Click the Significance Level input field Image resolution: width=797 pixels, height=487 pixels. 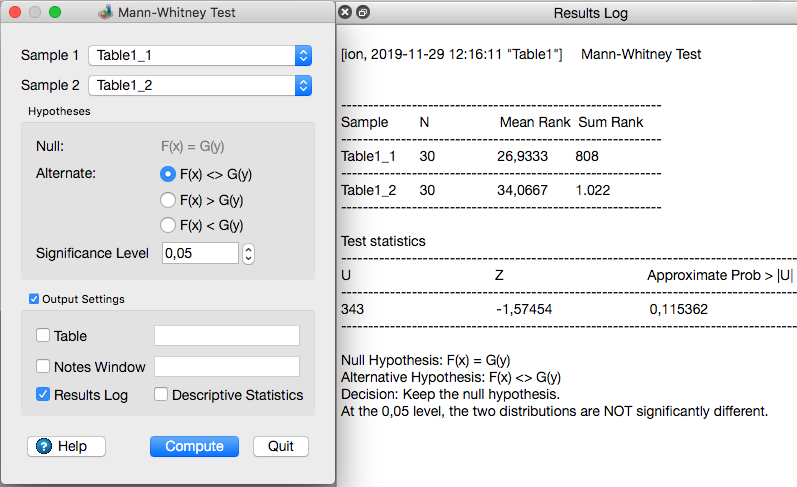pyautogui.click(x=199, y=253)
